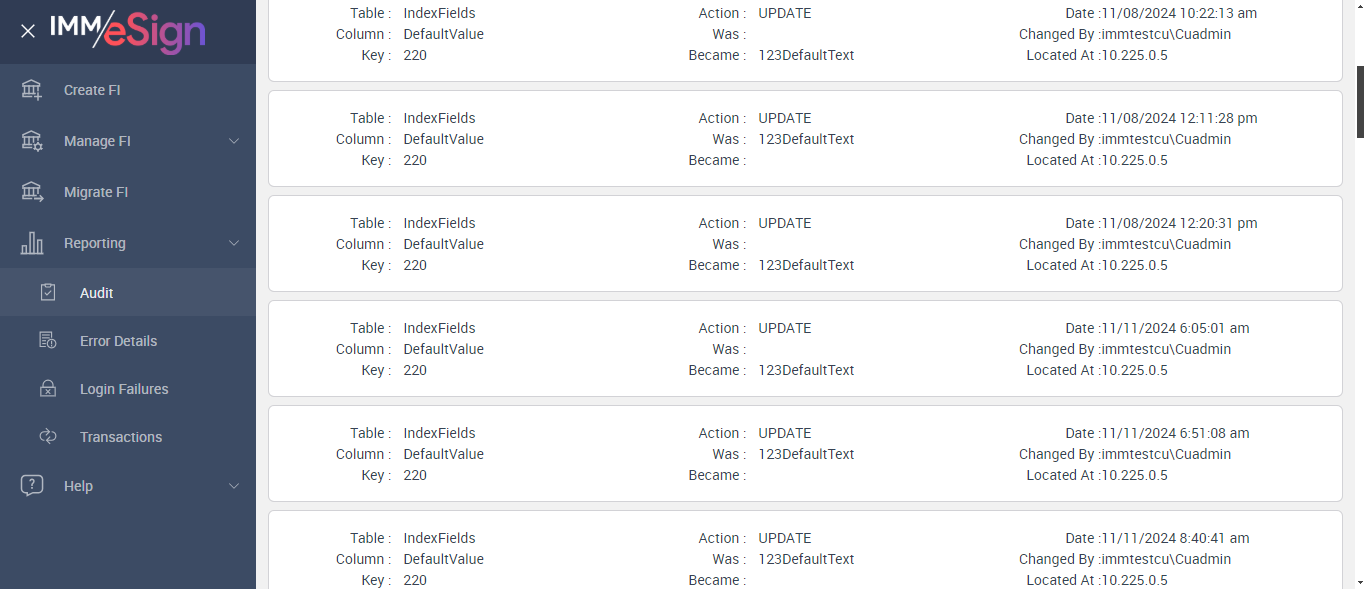Screen dimensions: 1366x589
Task: Click the Audit clipboard icon
Action: tap(48, 292)
